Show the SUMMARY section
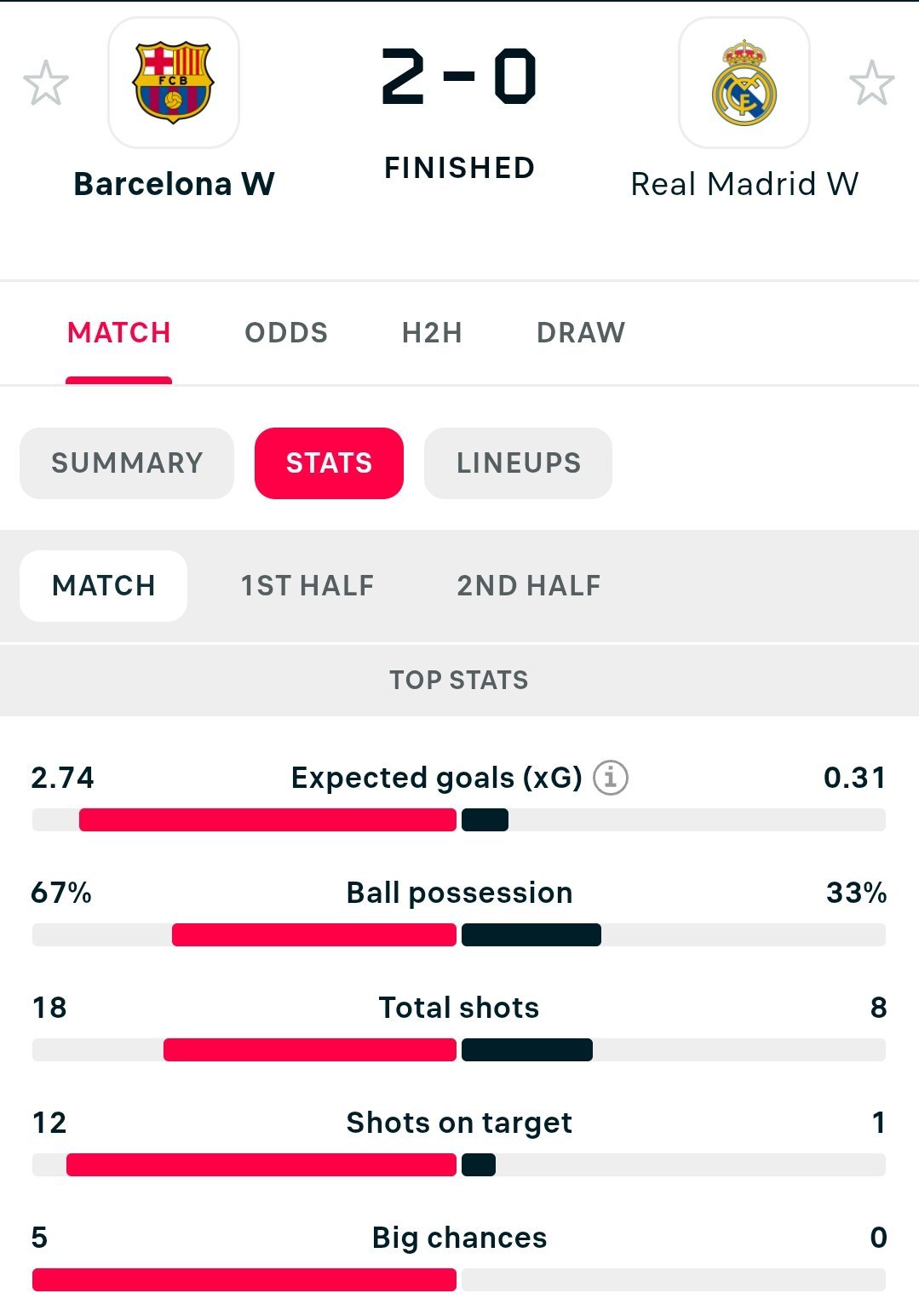Viewport: 919px width, 1316px height. pos(127,463)
